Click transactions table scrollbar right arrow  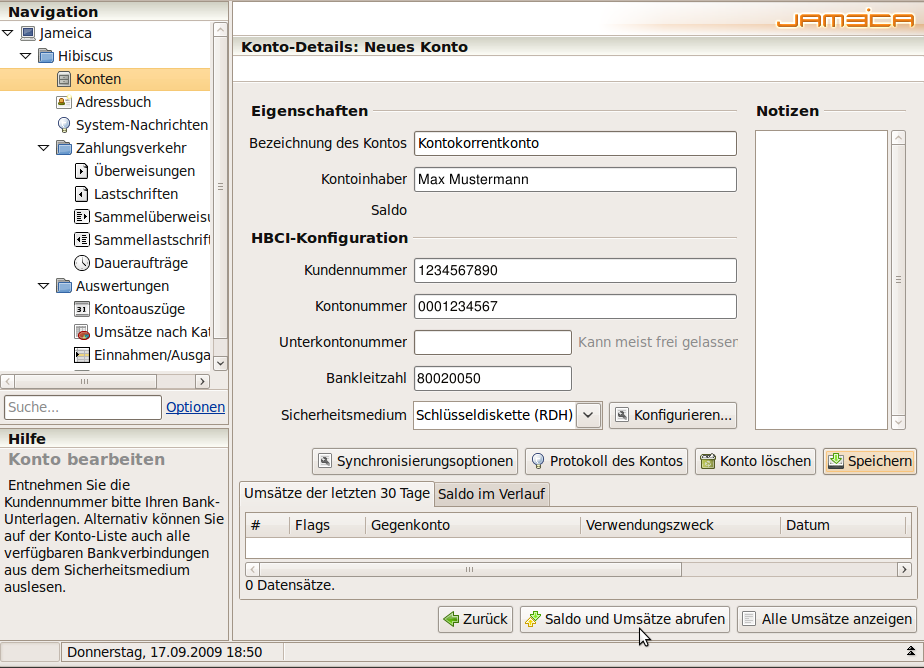tap(904, 569)
